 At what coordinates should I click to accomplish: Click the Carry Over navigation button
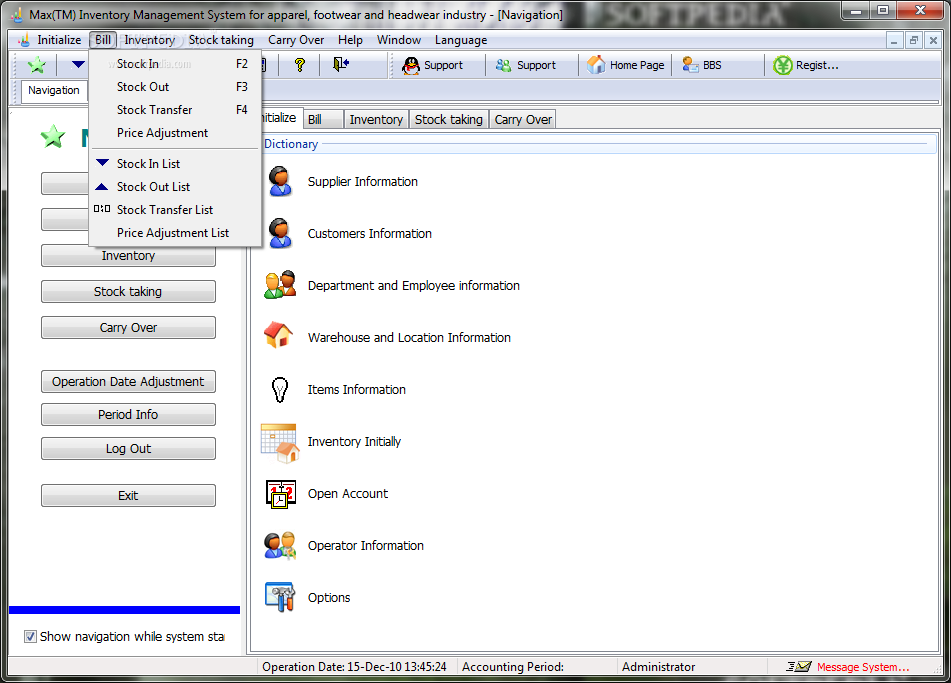(128, 328)
